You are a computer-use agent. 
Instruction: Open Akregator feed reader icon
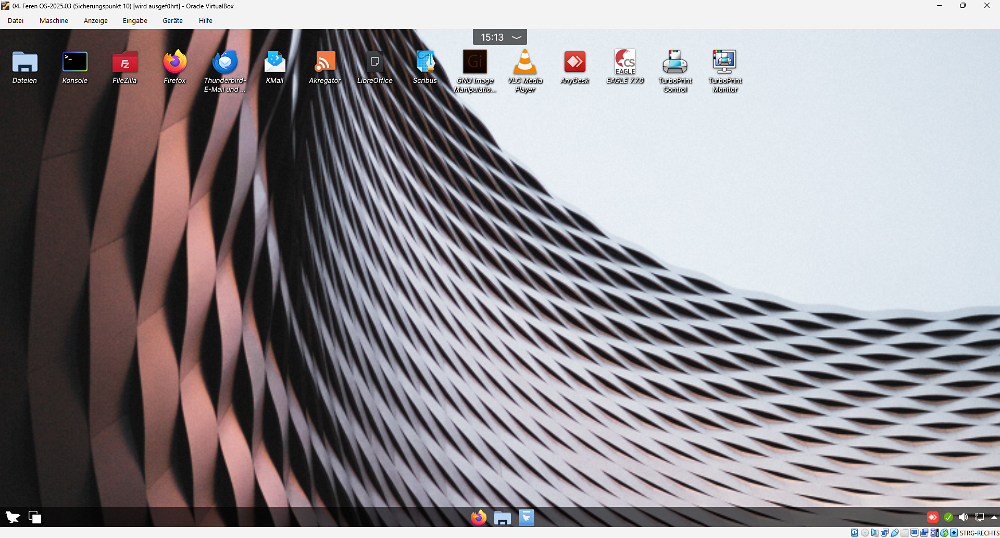[325, 63]
